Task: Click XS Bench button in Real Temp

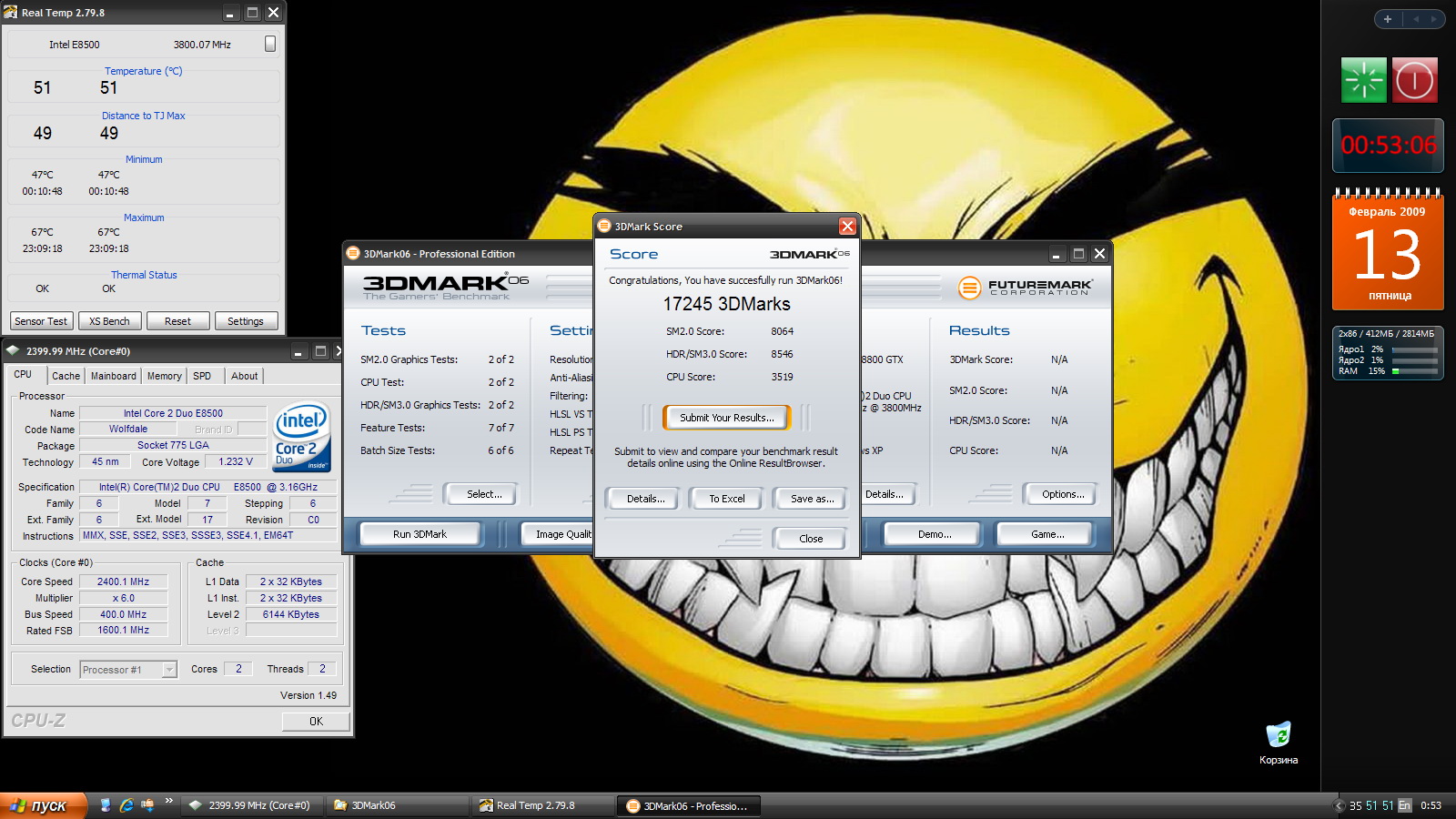Action: 109,321
